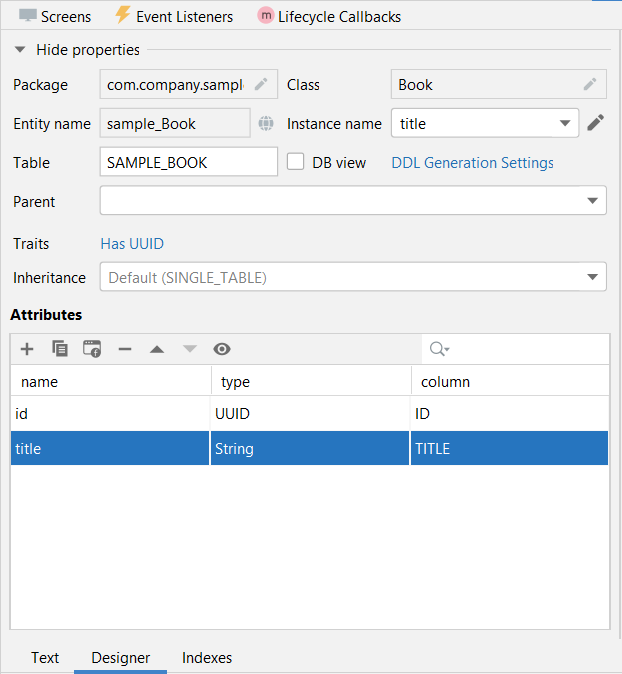Open Lifecycle Callbacks menu item
Viewport: 622px width, 674px height.
click(329, 16)
